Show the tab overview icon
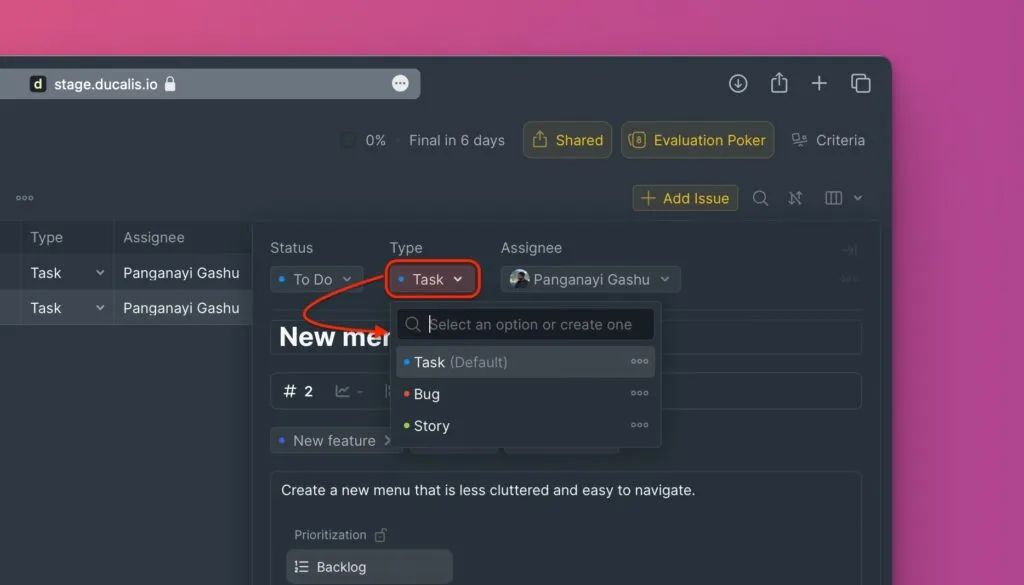 [x=860, y=84]
